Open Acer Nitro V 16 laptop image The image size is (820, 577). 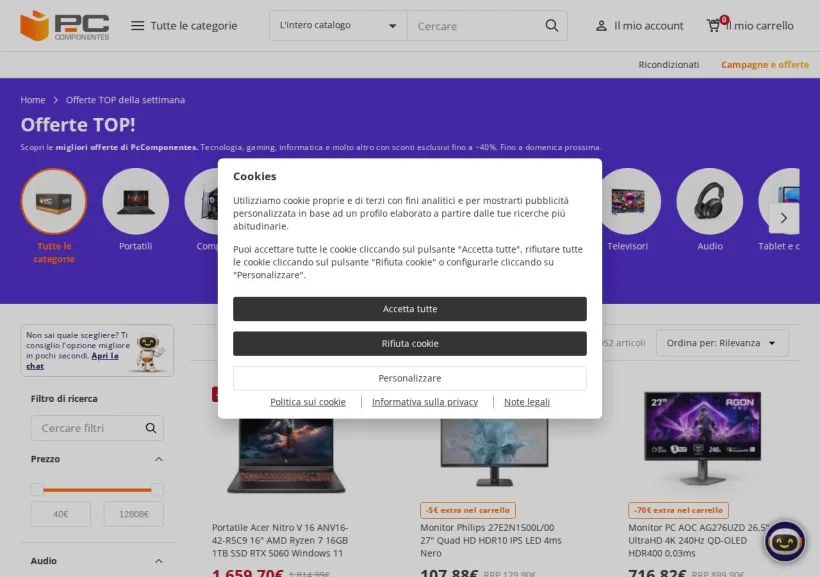pyautogui.click(x=286, y=456)
